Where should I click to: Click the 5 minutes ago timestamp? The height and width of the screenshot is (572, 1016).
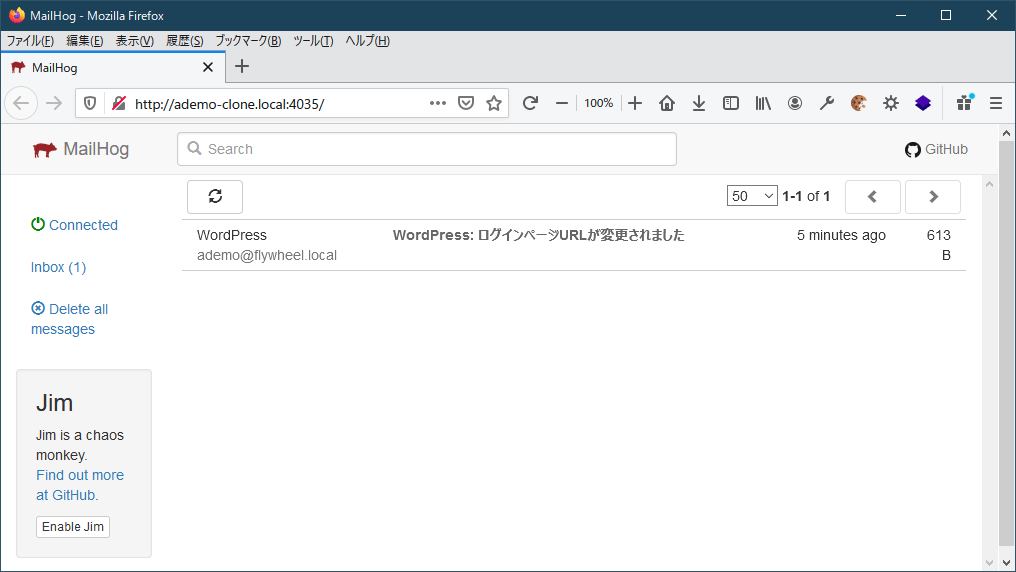click(841, 235)
